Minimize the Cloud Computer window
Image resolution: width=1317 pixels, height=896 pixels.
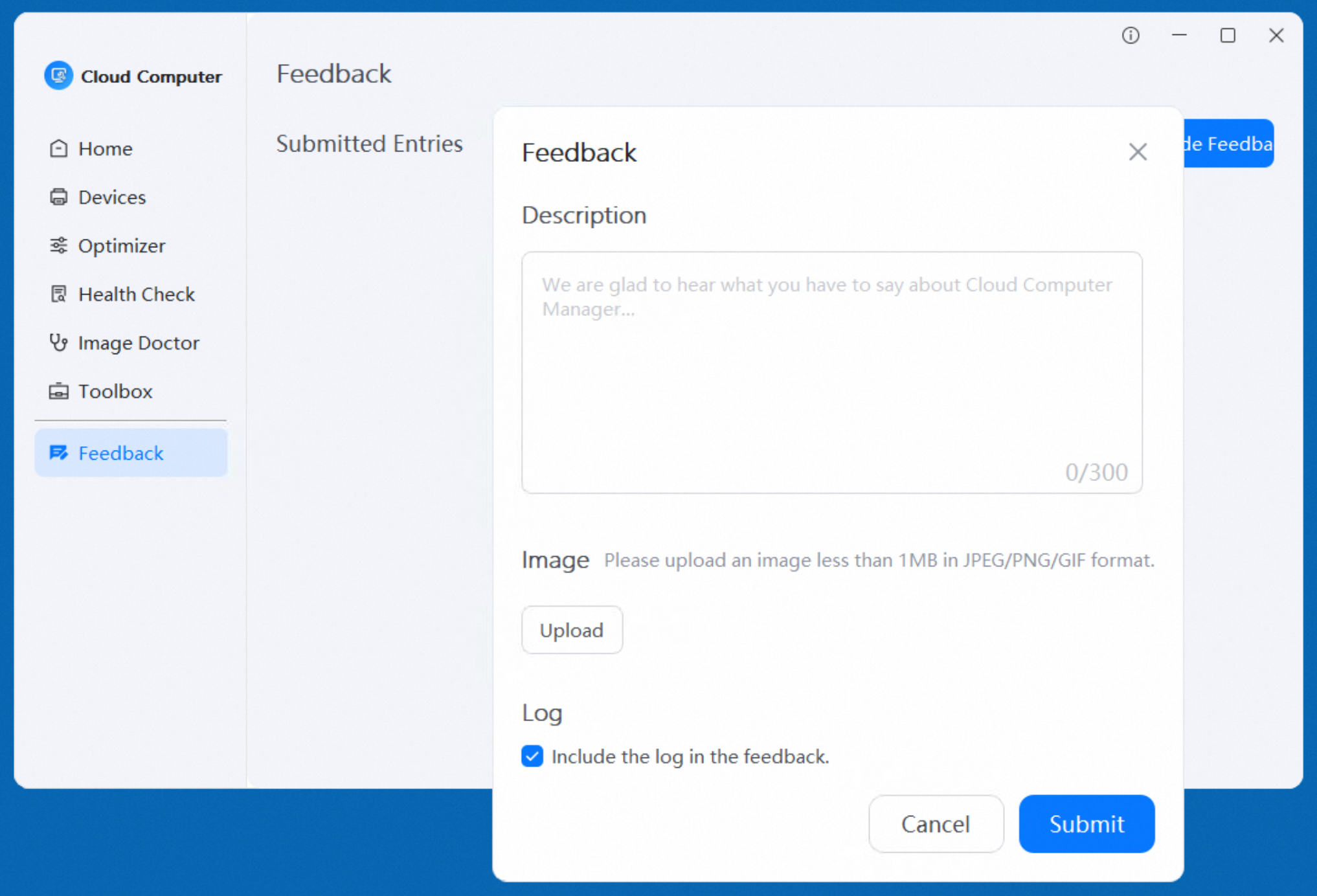click(1178, 36)
